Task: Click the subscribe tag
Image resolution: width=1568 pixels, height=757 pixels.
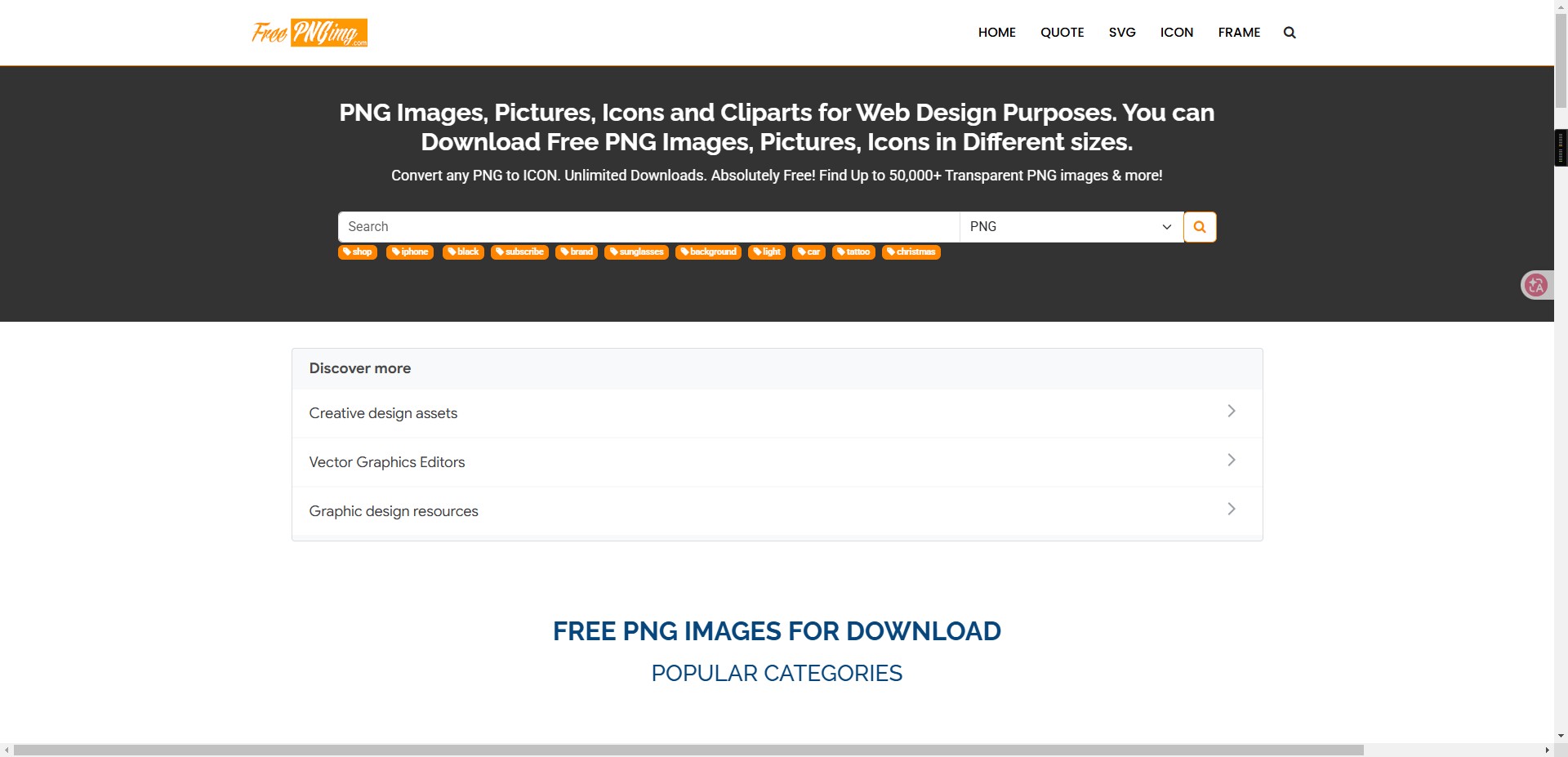Action: 519,252
